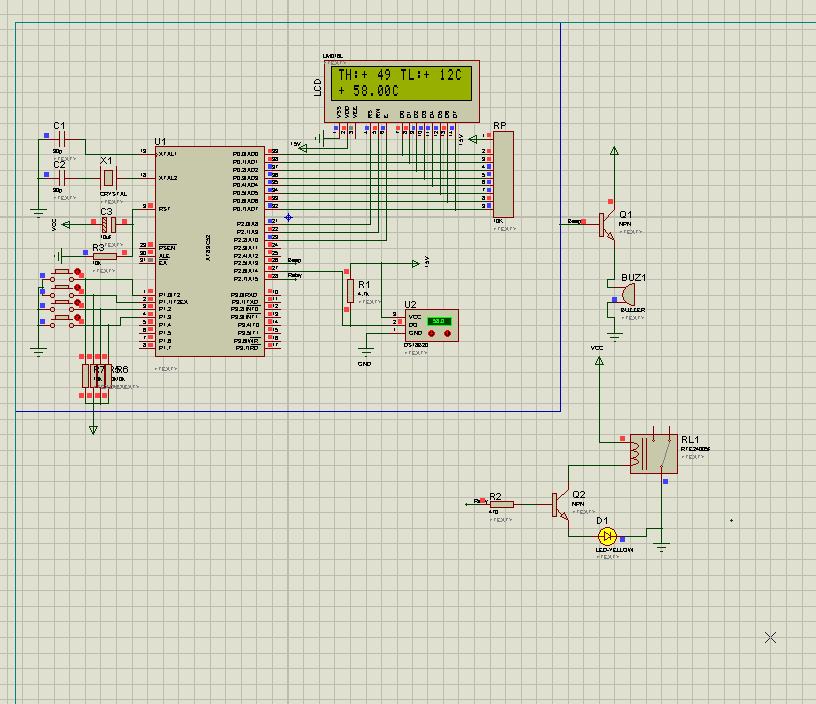Select NPN transistor Q2
The width and height of the screenshot is (816, 704).
(560, 505)
